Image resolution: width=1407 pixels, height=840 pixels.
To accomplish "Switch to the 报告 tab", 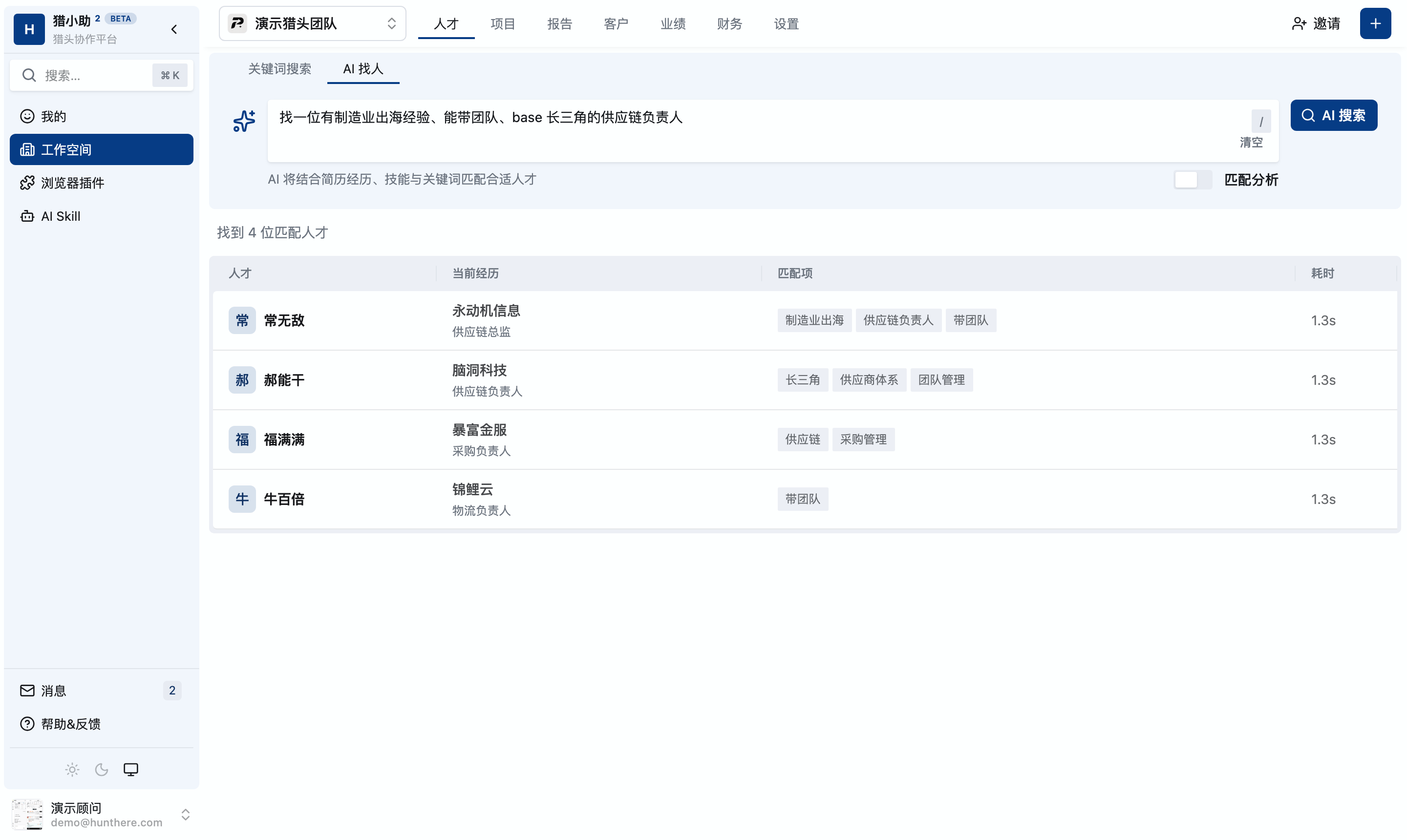I will pyautogui.click(x=559, y=24).
